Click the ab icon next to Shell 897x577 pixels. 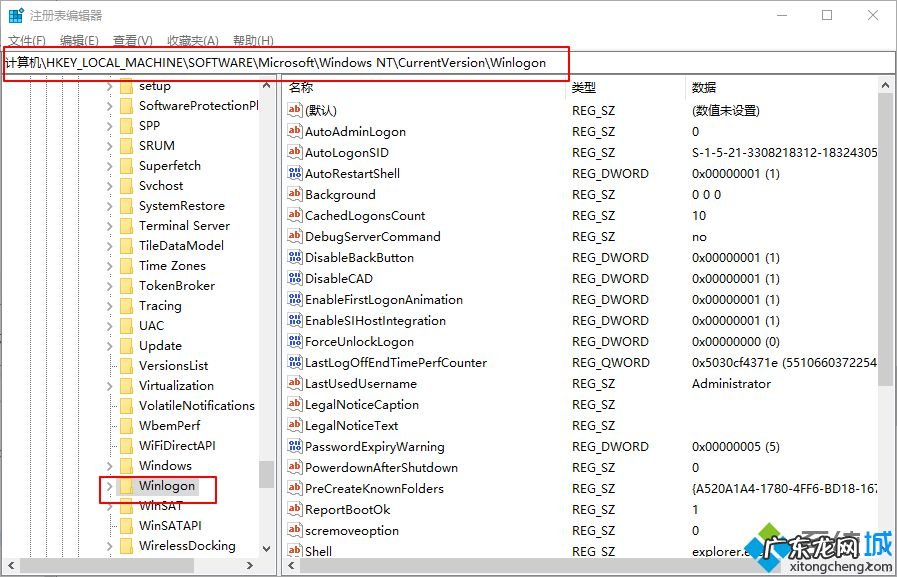tap(295, 550)
